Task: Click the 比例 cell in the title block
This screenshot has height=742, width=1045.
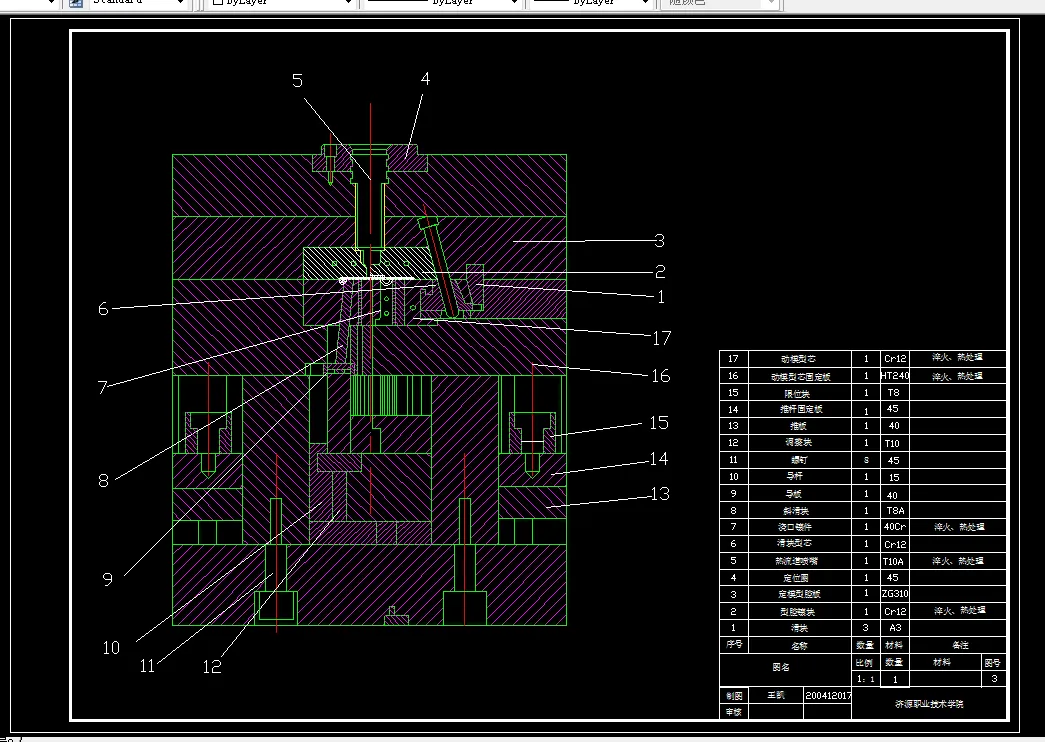Action: coord(864,663)
